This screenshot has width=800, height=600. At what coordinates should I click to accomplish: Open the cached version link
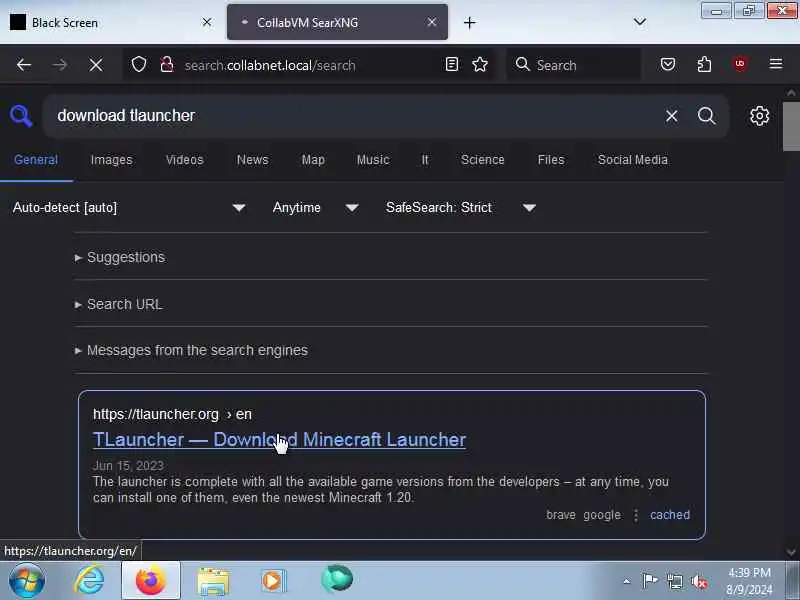tap(669, 515)
